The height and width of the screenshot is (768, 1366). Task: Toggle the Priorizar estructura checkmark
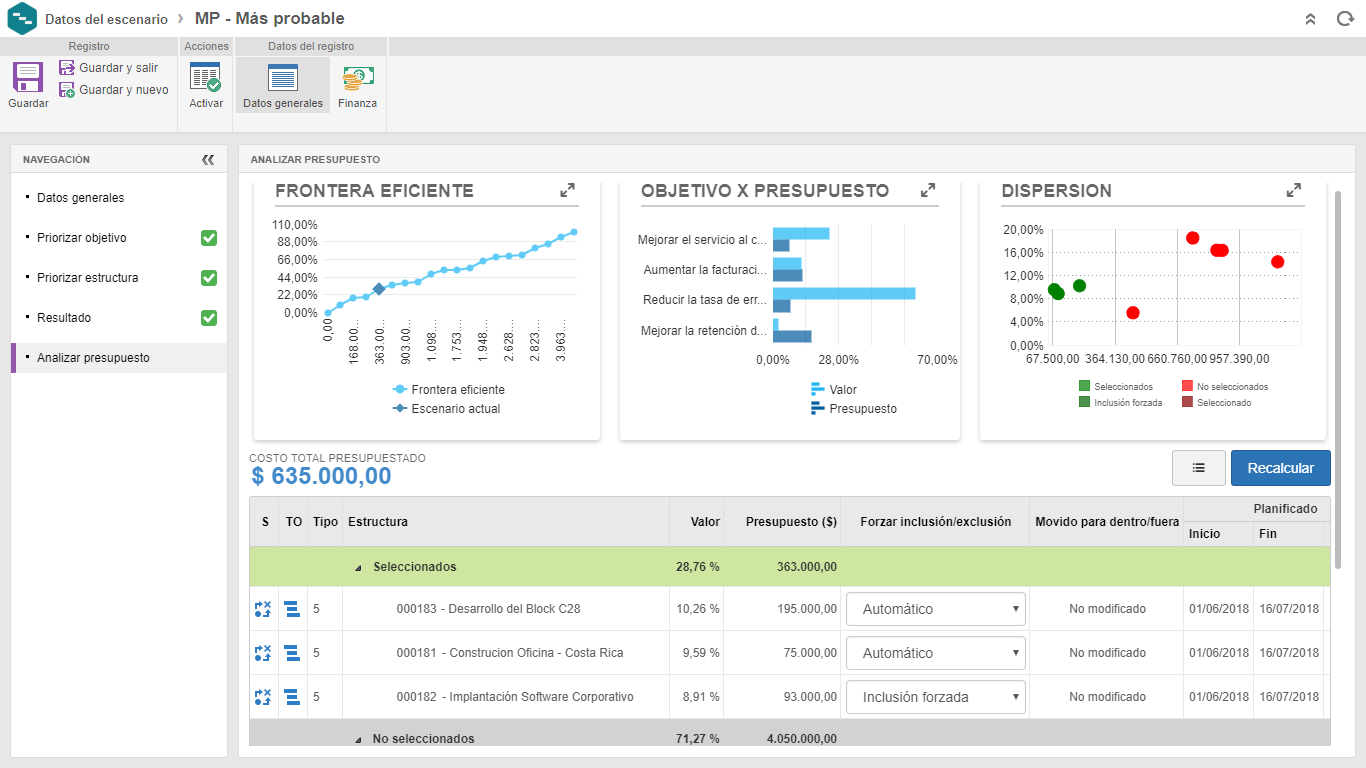[x=209, y=278]
